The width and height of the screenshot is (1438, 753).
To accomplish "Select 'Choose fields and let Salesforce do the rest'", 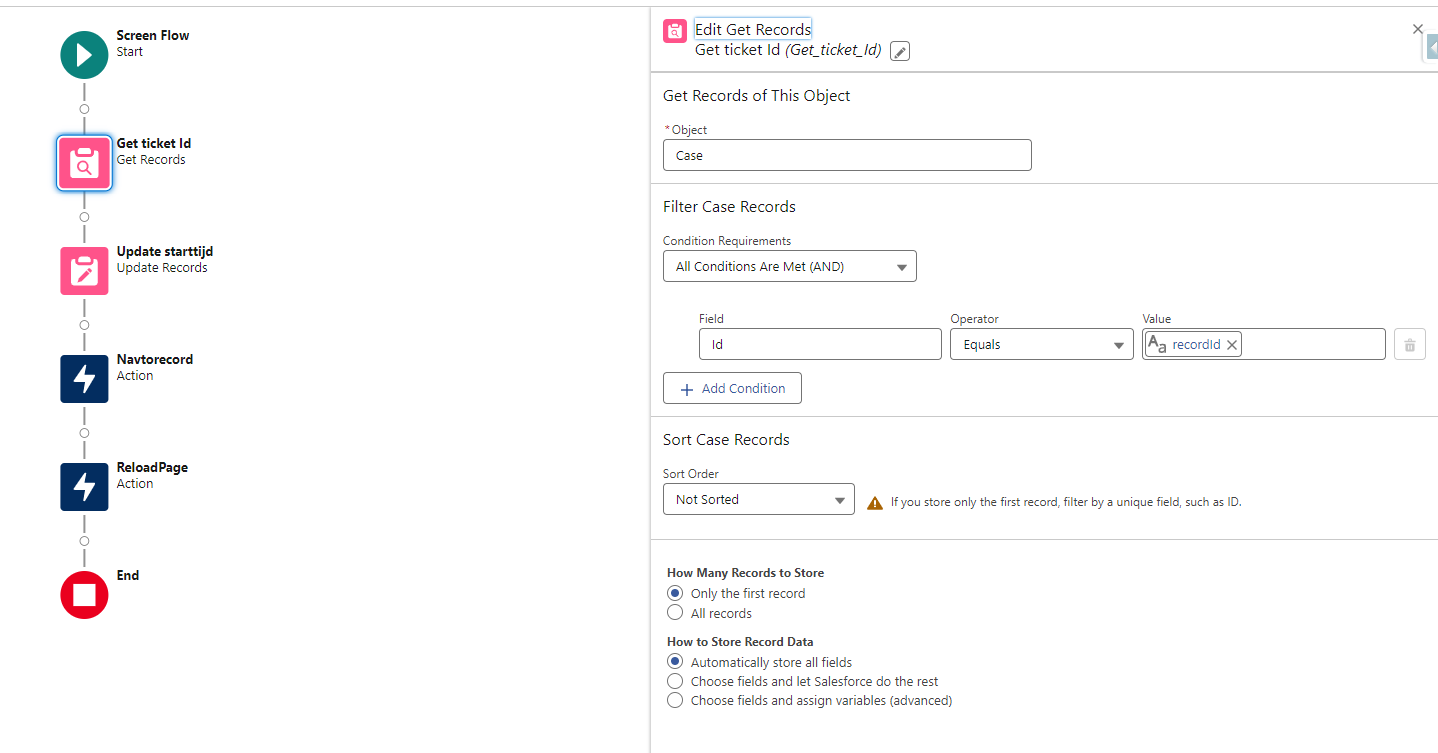I will 675,681.
